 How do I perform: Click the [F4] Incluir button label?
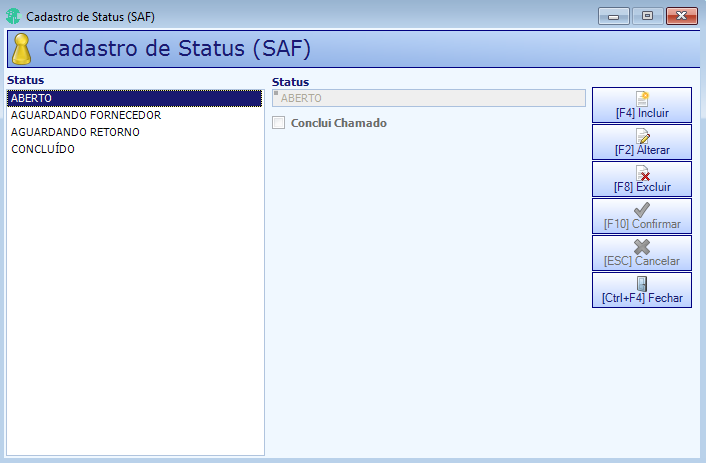click(642, 113)
